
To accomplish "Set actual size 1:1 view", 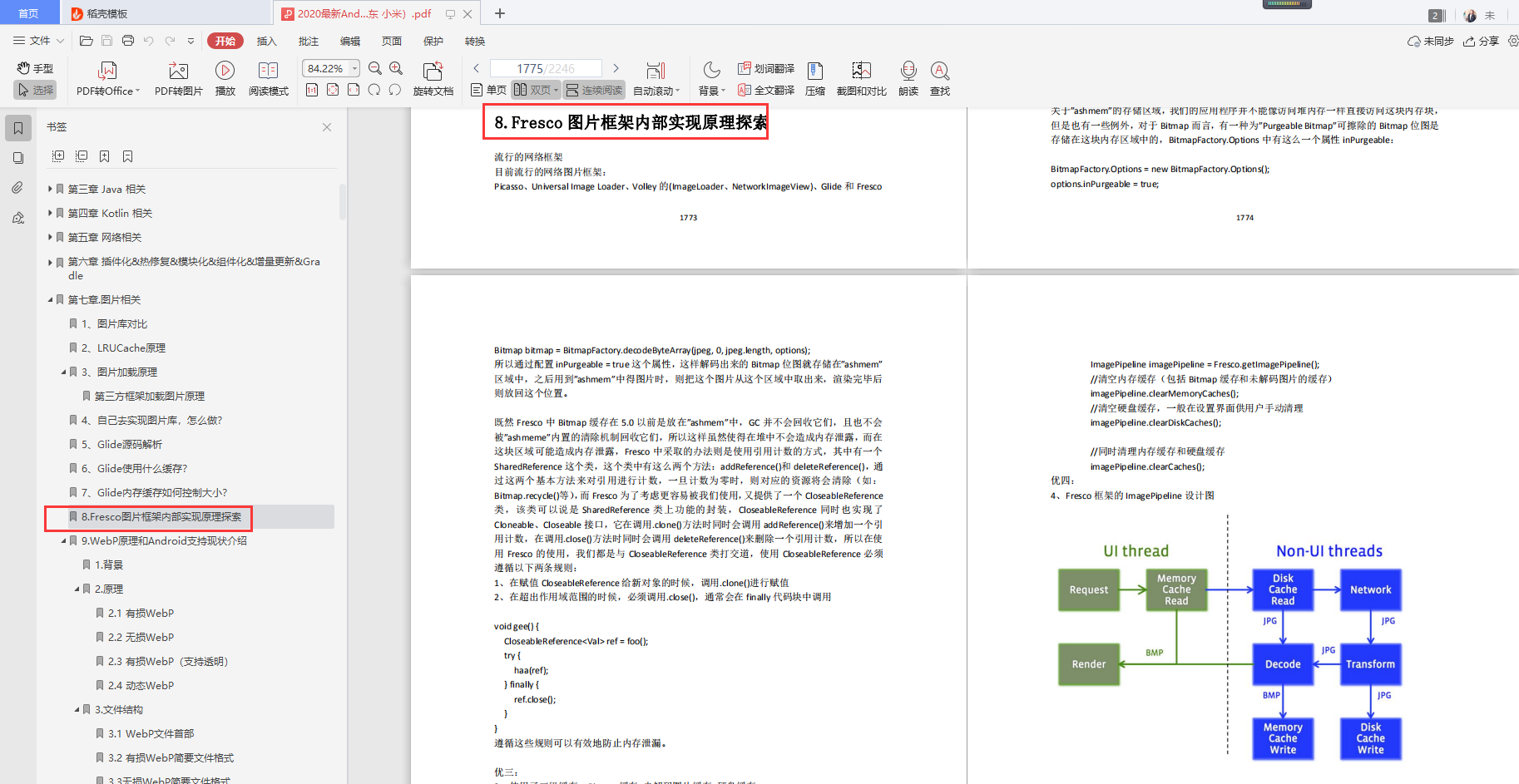I will pyautogui.click(x=312, y=90).
